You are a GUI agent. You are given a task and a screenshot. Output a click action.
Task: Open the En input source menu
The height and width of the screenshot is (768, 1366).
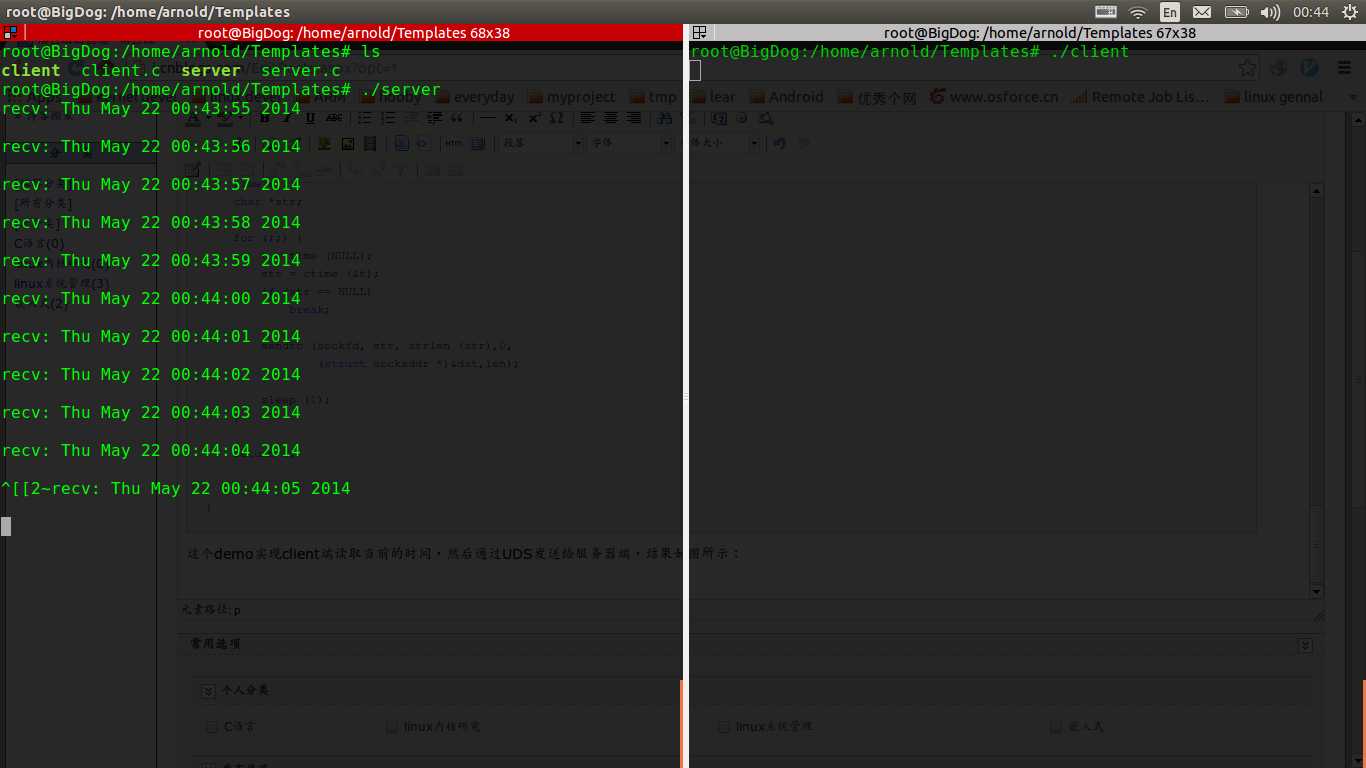coord(1169,12)
